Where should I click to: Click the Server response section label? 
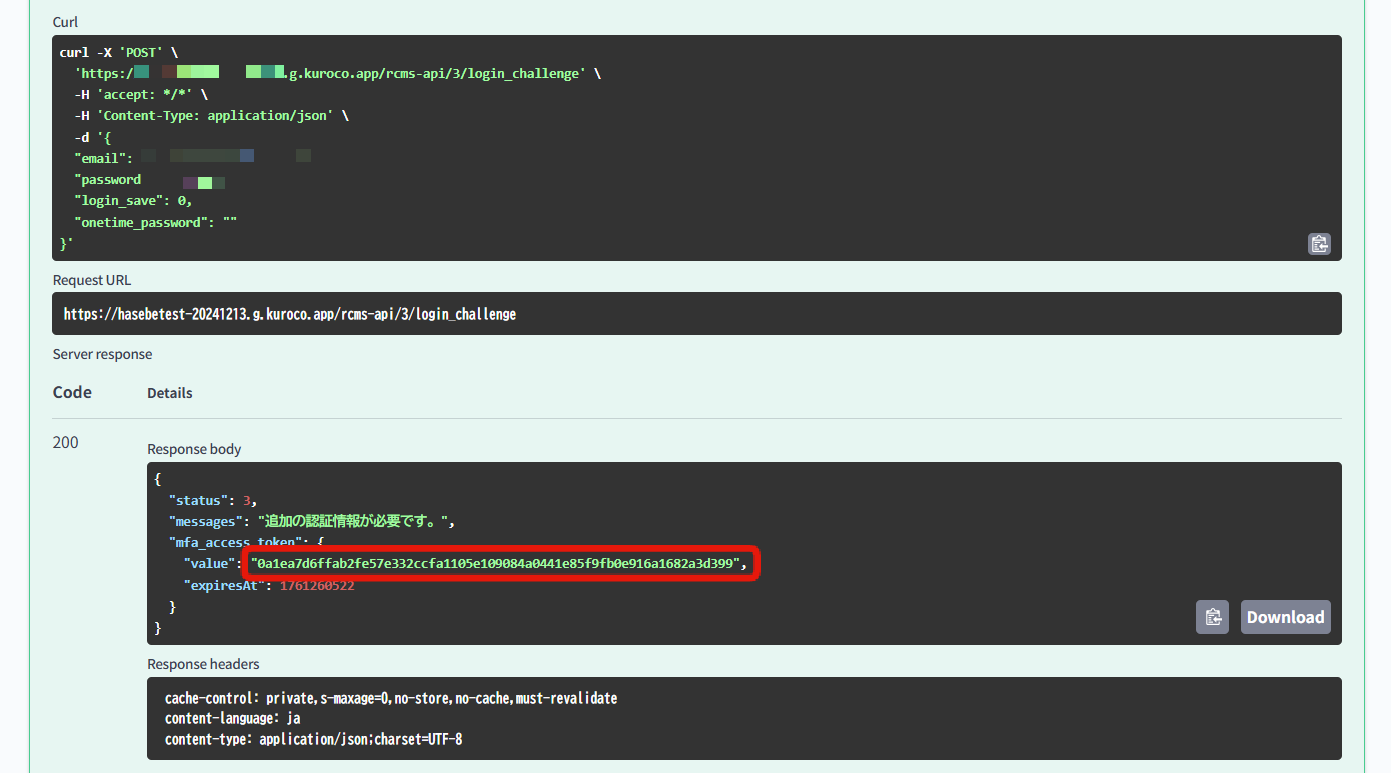pyautogui.click(x=102, y=354)
